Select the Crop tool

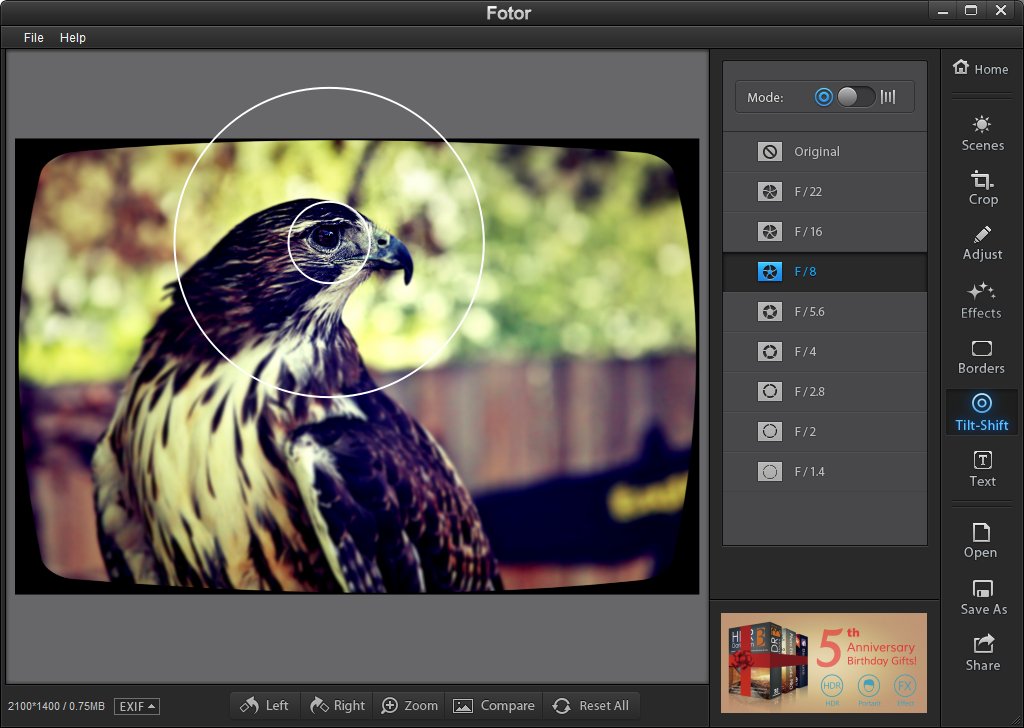[x=982, y=187]
